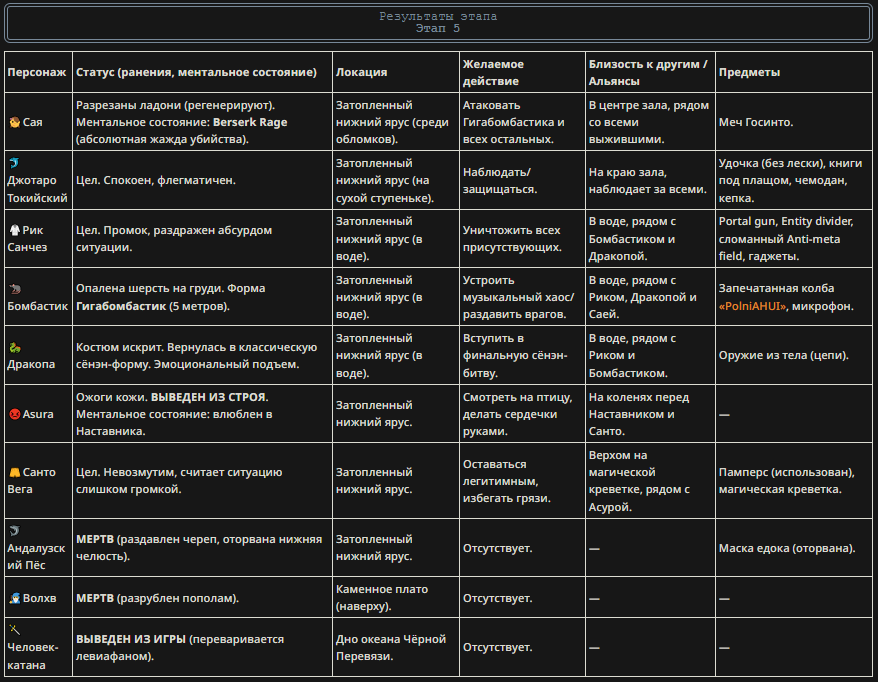Click the wizard icon beside Волхв

click(15, 598)
